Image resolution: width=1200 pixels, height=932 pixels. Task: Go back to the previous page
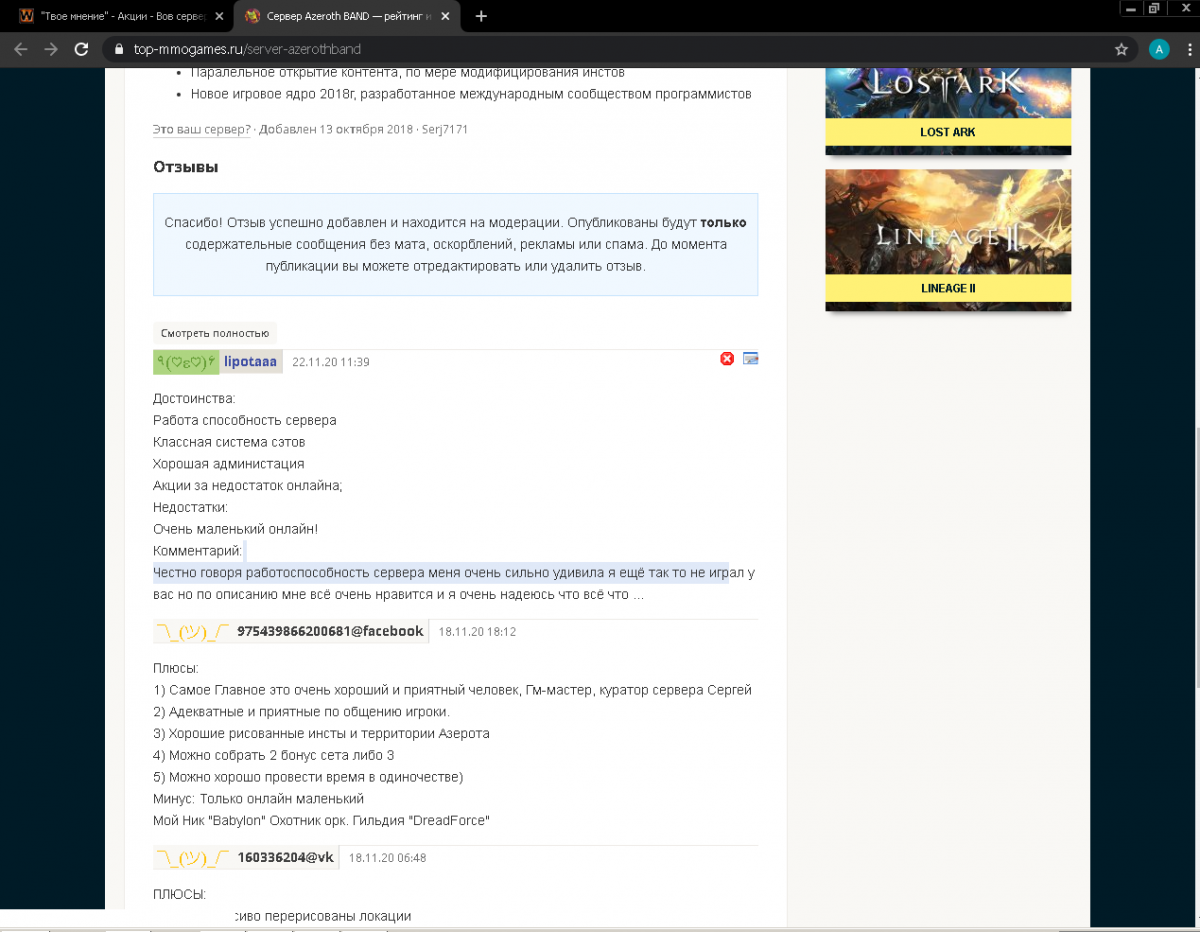20,48
